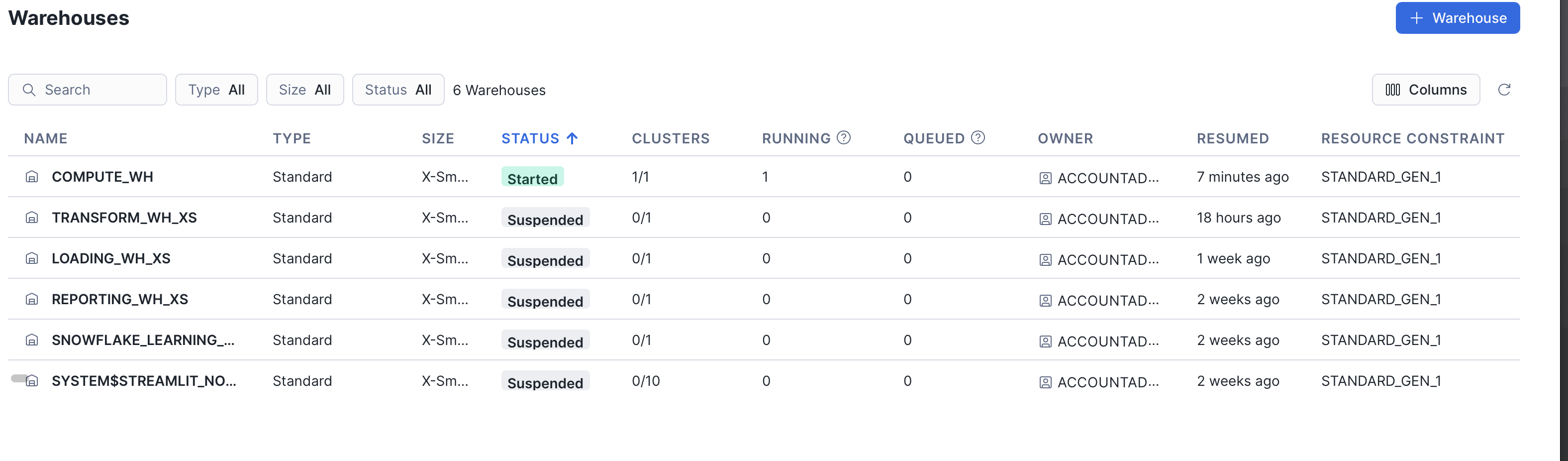
Task: Click the refresh icon beside Columns
Action: [1503, 90]
